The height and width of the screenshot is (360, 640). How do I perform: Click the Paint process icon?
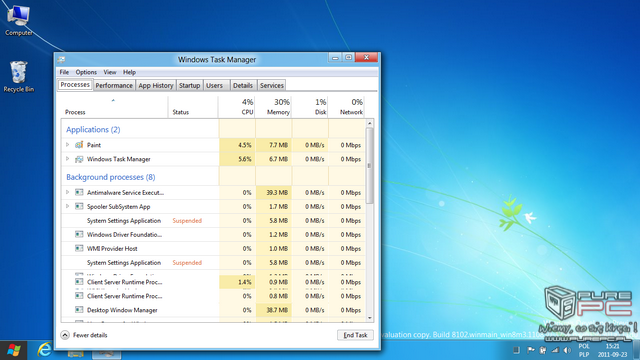79,145
